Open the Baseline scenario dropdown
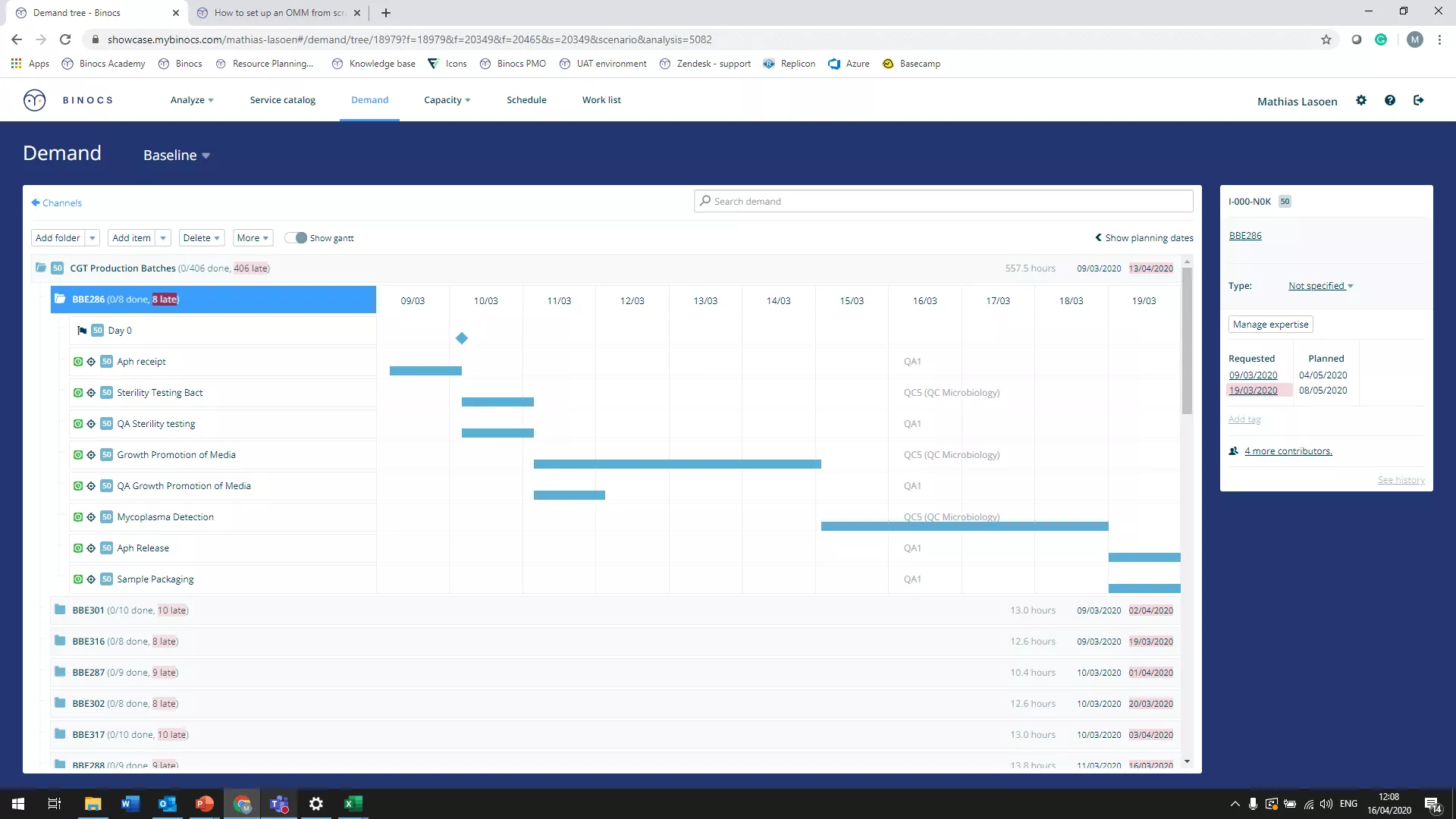The image size is (1456, 819). (x=177, y=155)
